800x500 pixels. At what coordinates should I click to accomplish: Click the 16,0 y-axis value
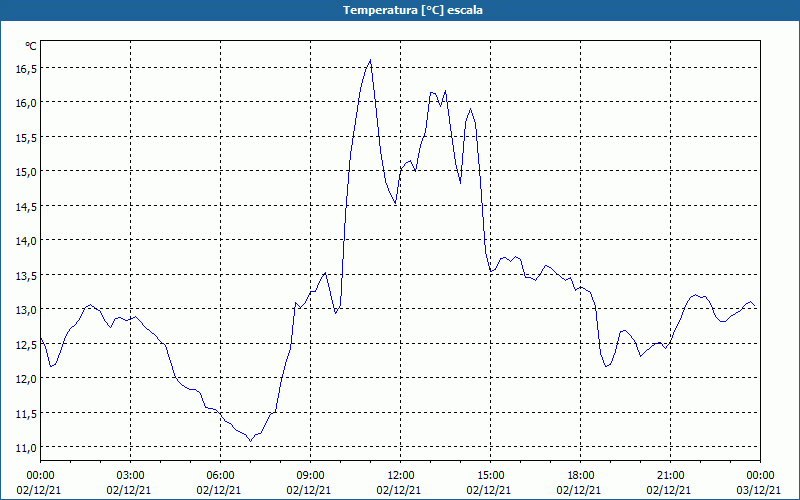[x=26, y=103]
